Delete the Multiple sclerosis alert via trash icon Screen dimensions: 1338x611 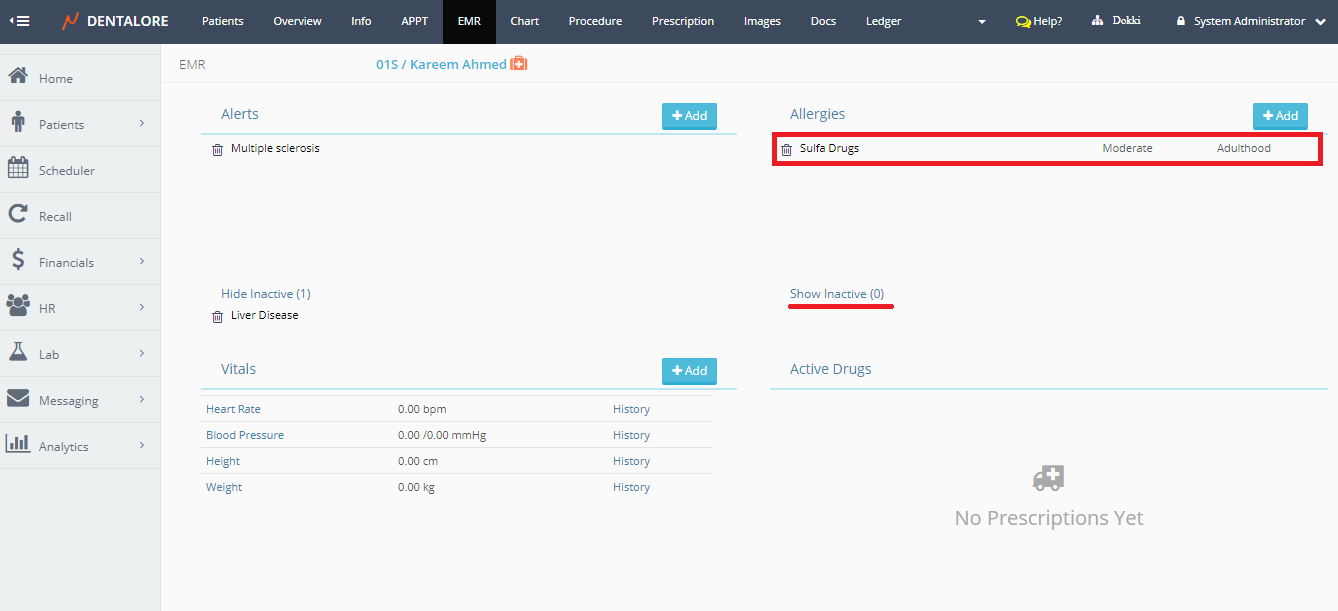(x=217, y=150)
